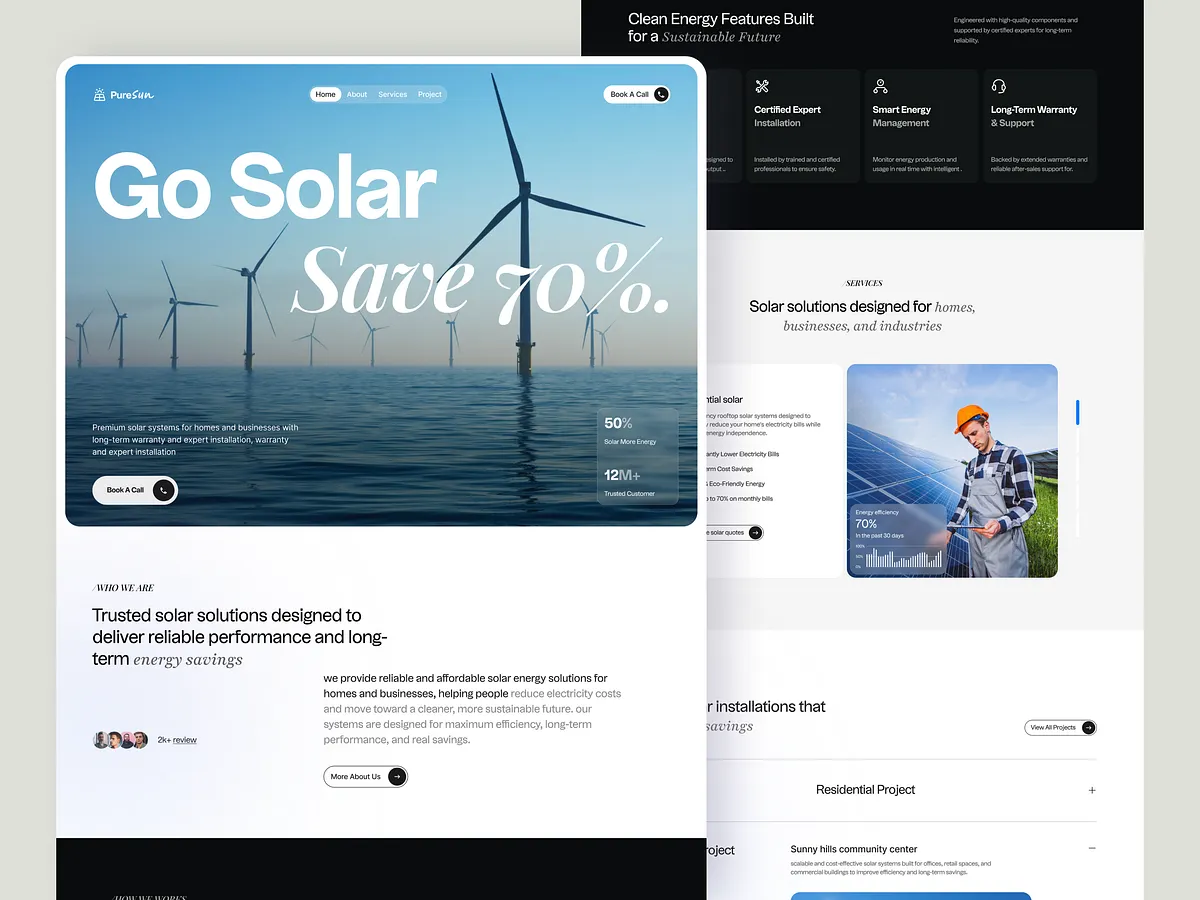Open the About nav item

pos(357,94)
